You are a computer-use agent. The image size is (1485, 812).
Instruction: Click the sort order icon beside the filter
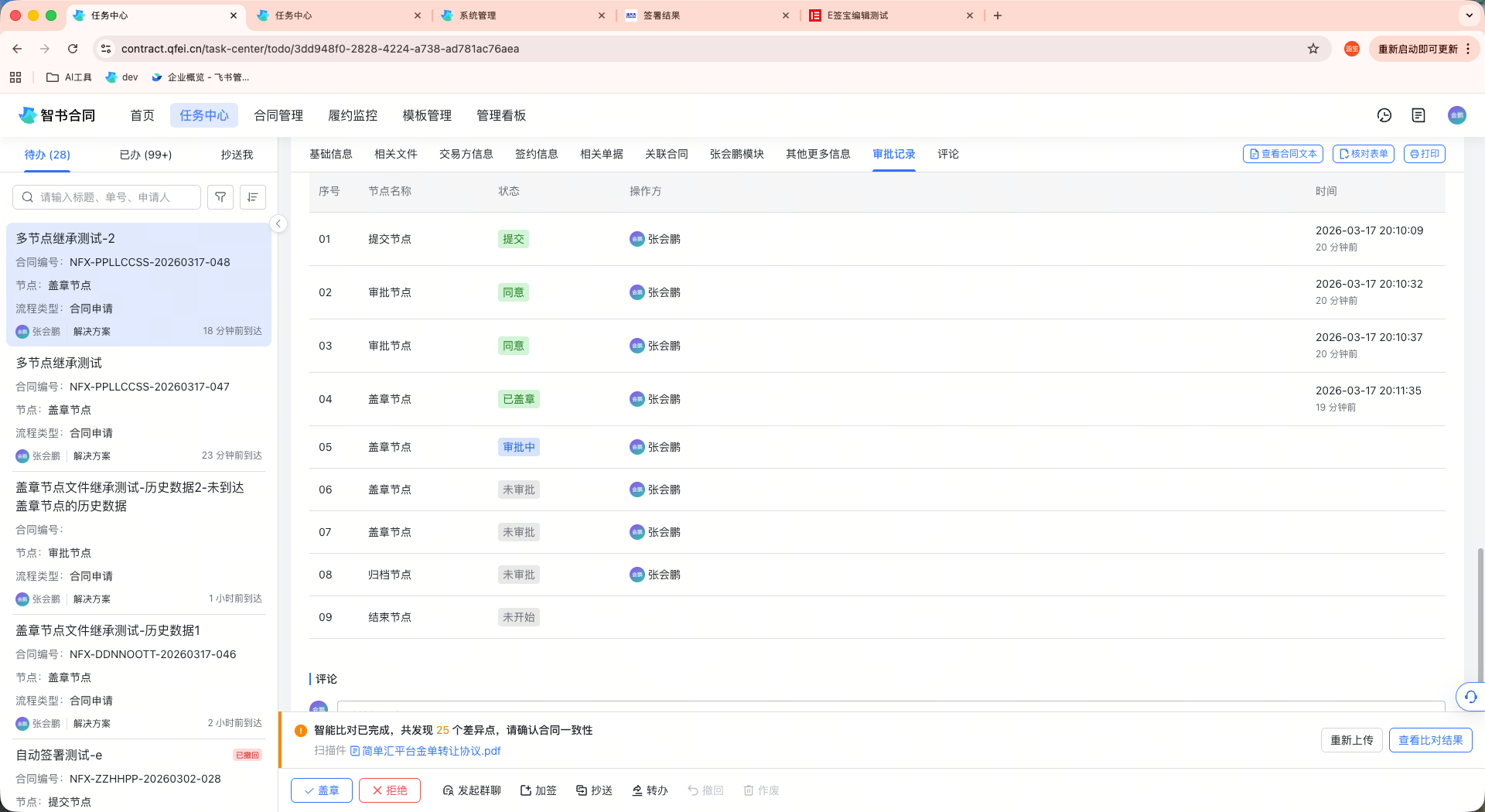(x=252, y=197)
